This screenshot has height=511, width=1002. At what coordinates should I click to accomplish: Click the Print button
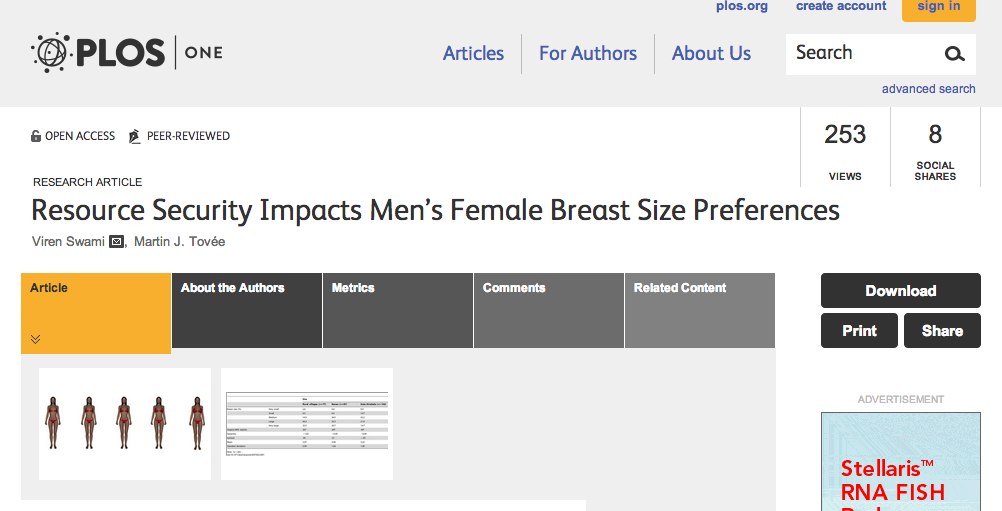859,330
